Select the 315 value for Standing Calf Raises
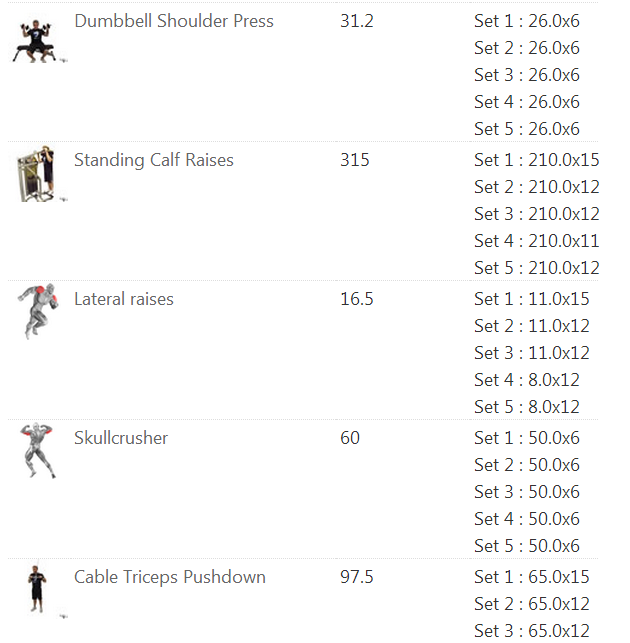Viewport: 630px width, 643px height. 355,160
